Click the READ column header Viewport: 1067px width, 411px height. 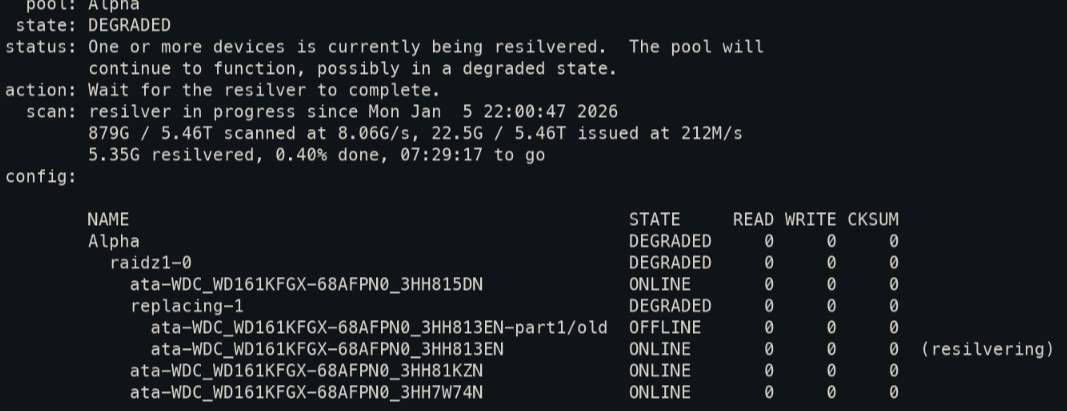[x=753, y=219]
